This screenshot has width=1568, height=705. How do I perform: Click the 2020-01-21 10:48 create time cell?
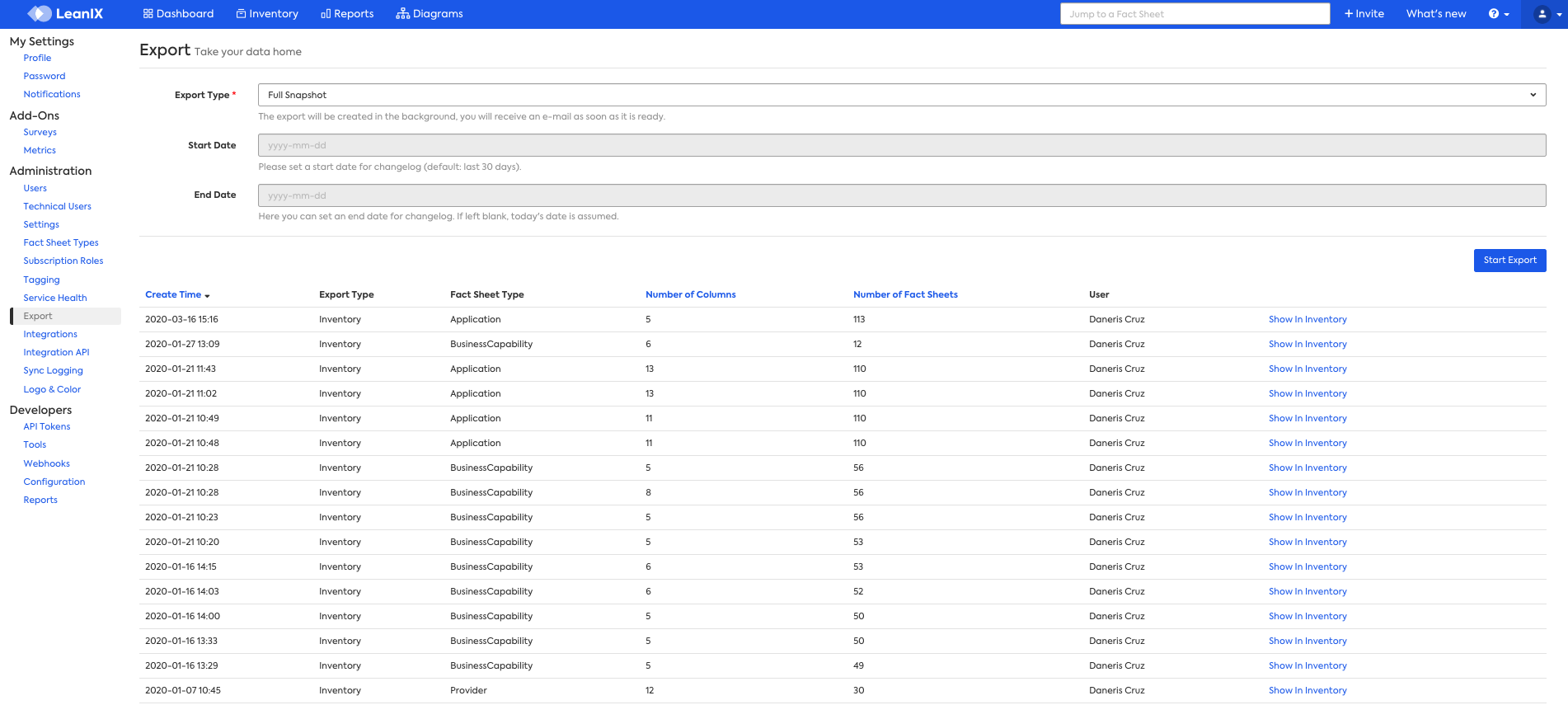(x=182, y=443)
